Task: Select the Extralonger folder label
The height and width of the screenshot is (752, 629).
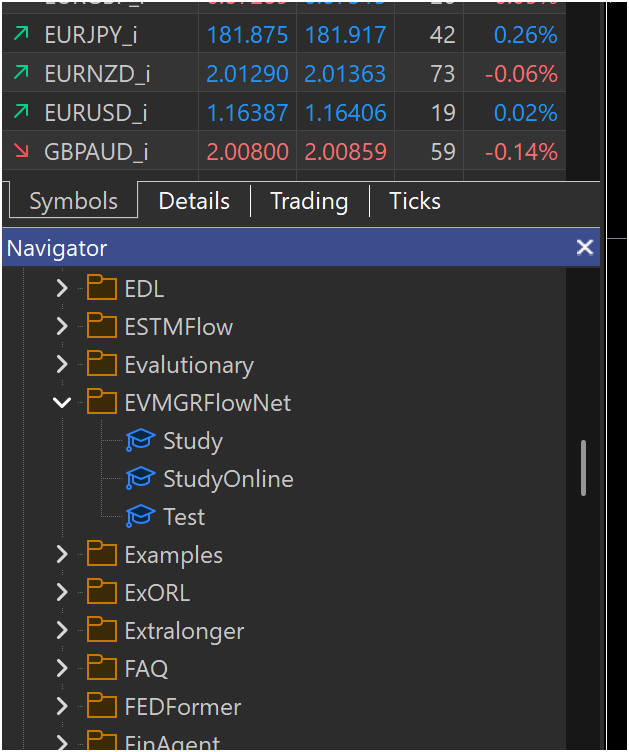Action: click(x=184, y=631)
